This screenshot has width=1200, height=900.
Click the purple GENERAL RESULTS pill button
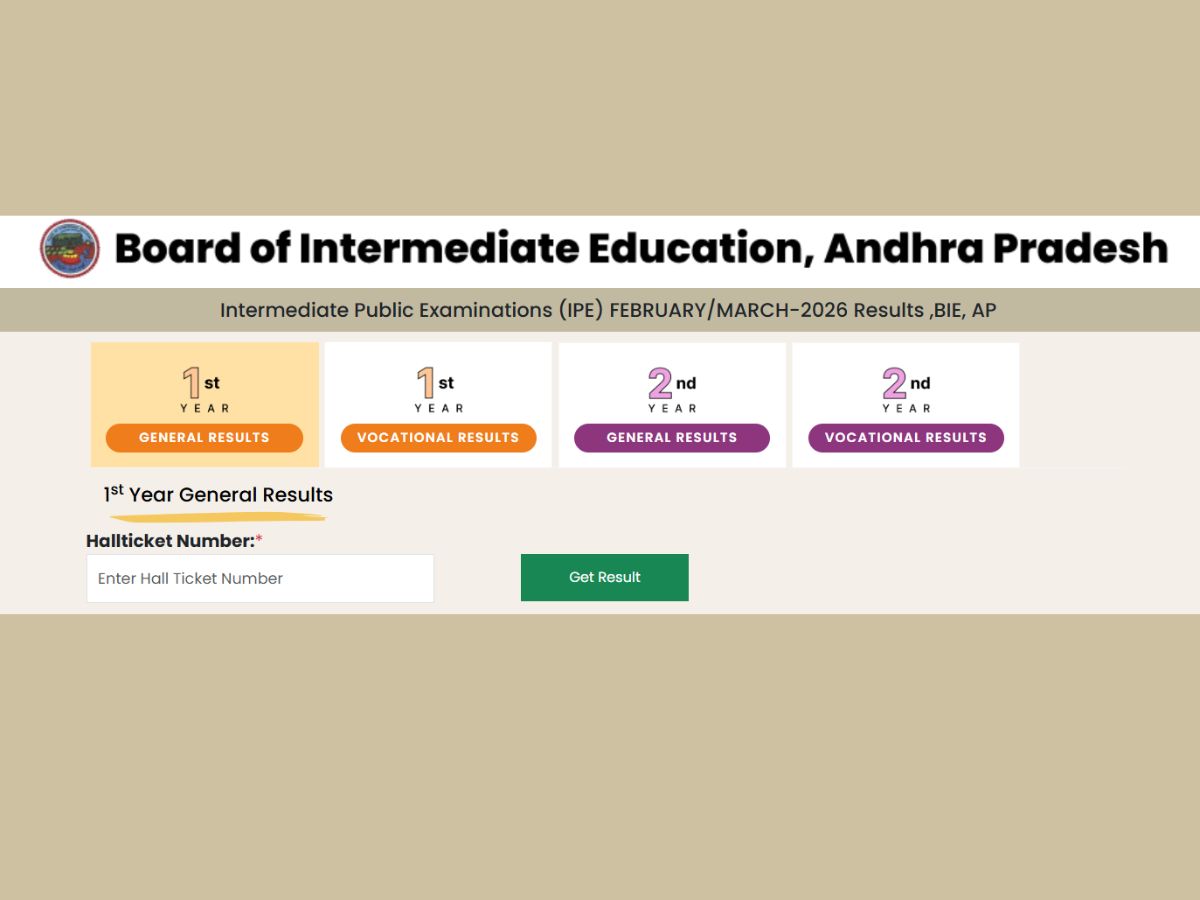[x=672, y=437]
